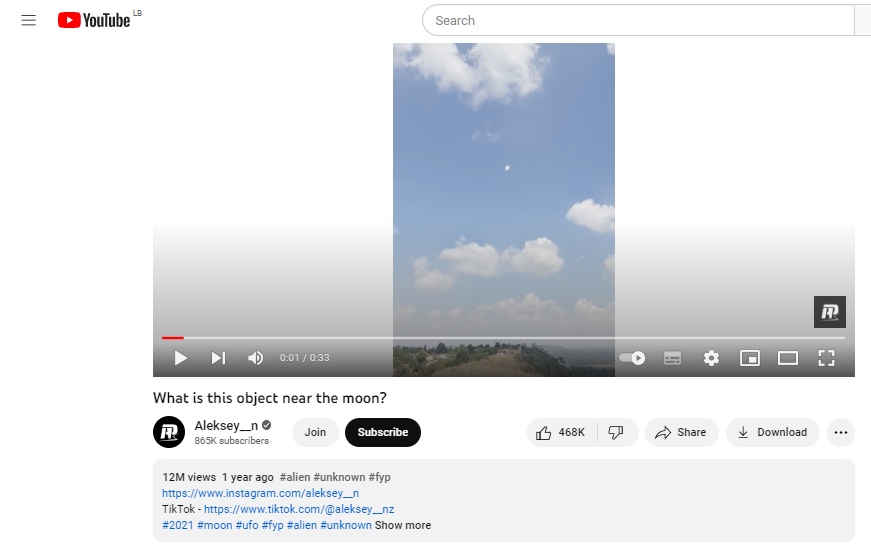Screen dimensions: 871x558
Task: Open the hamburger guide menu
Action: [28, 20]
